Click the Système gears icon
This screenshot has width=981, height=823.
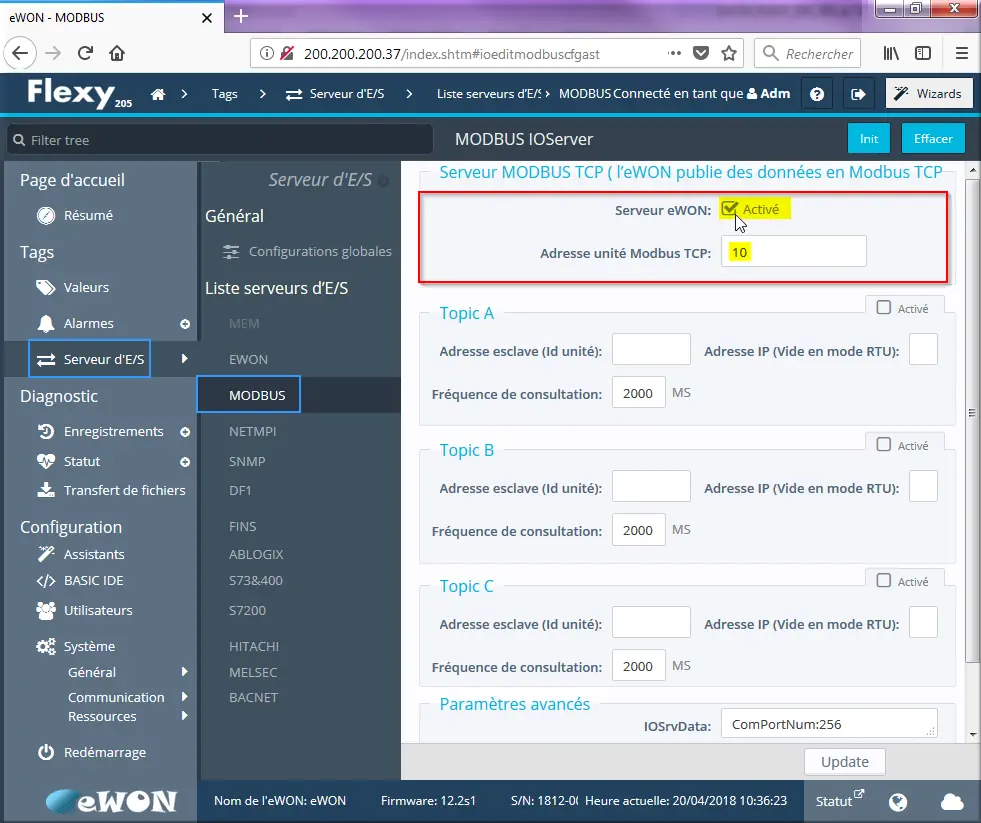point(46,647)
